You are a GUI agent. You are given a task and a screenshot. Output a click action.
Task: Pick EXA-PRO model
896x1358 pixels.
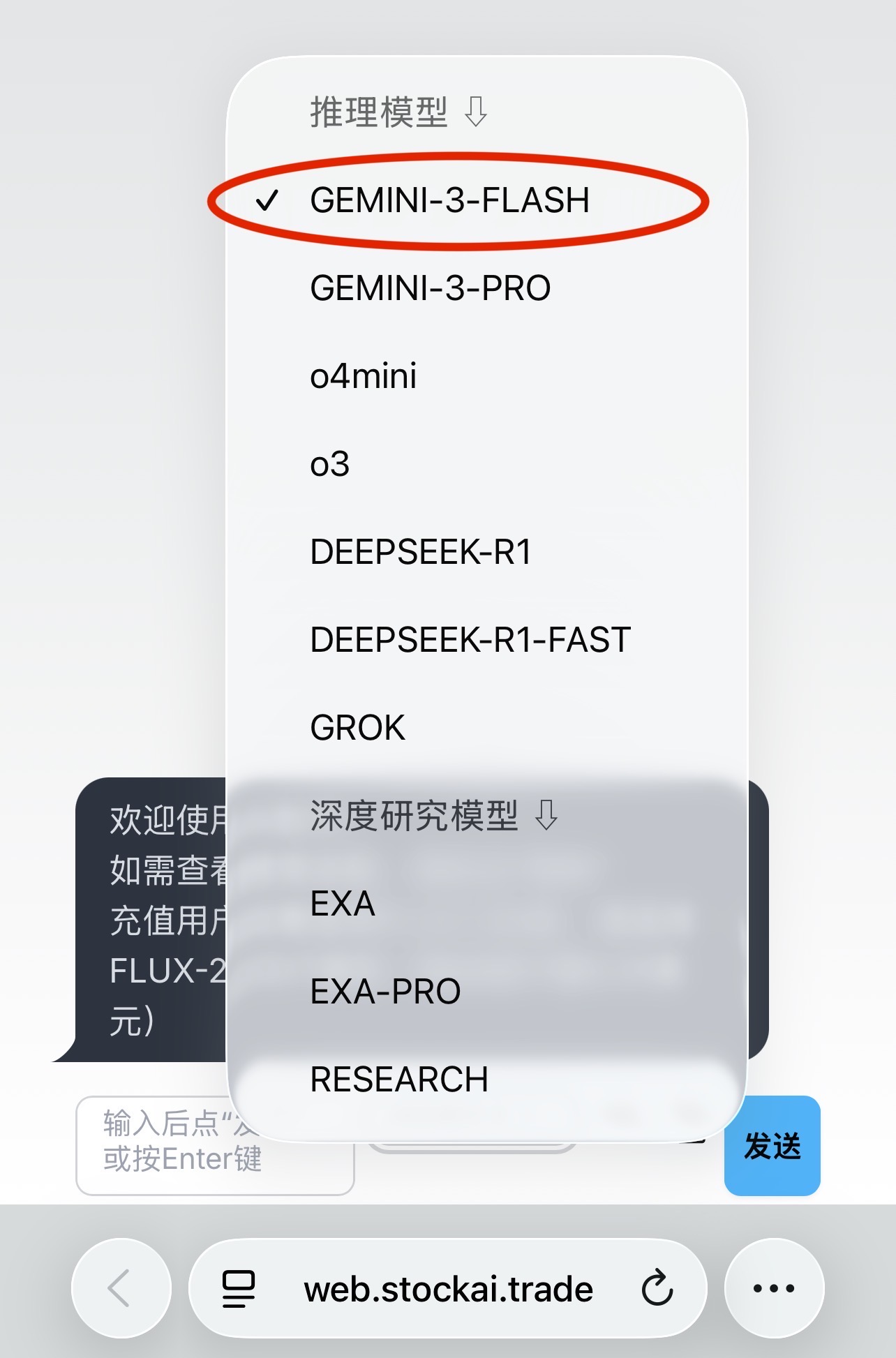point(385,992)
